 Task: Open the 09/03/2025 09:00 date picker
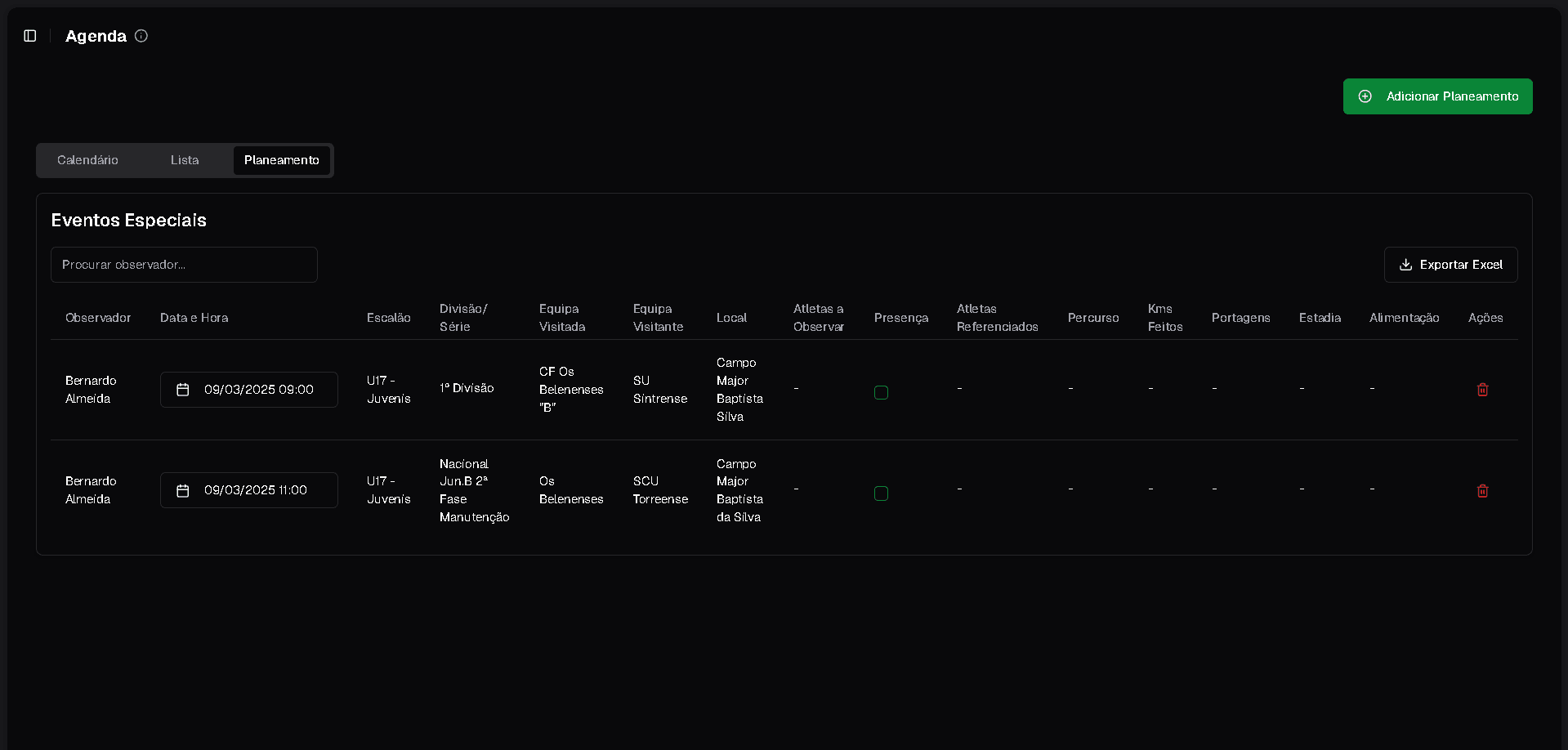click(x=257, y=390)
